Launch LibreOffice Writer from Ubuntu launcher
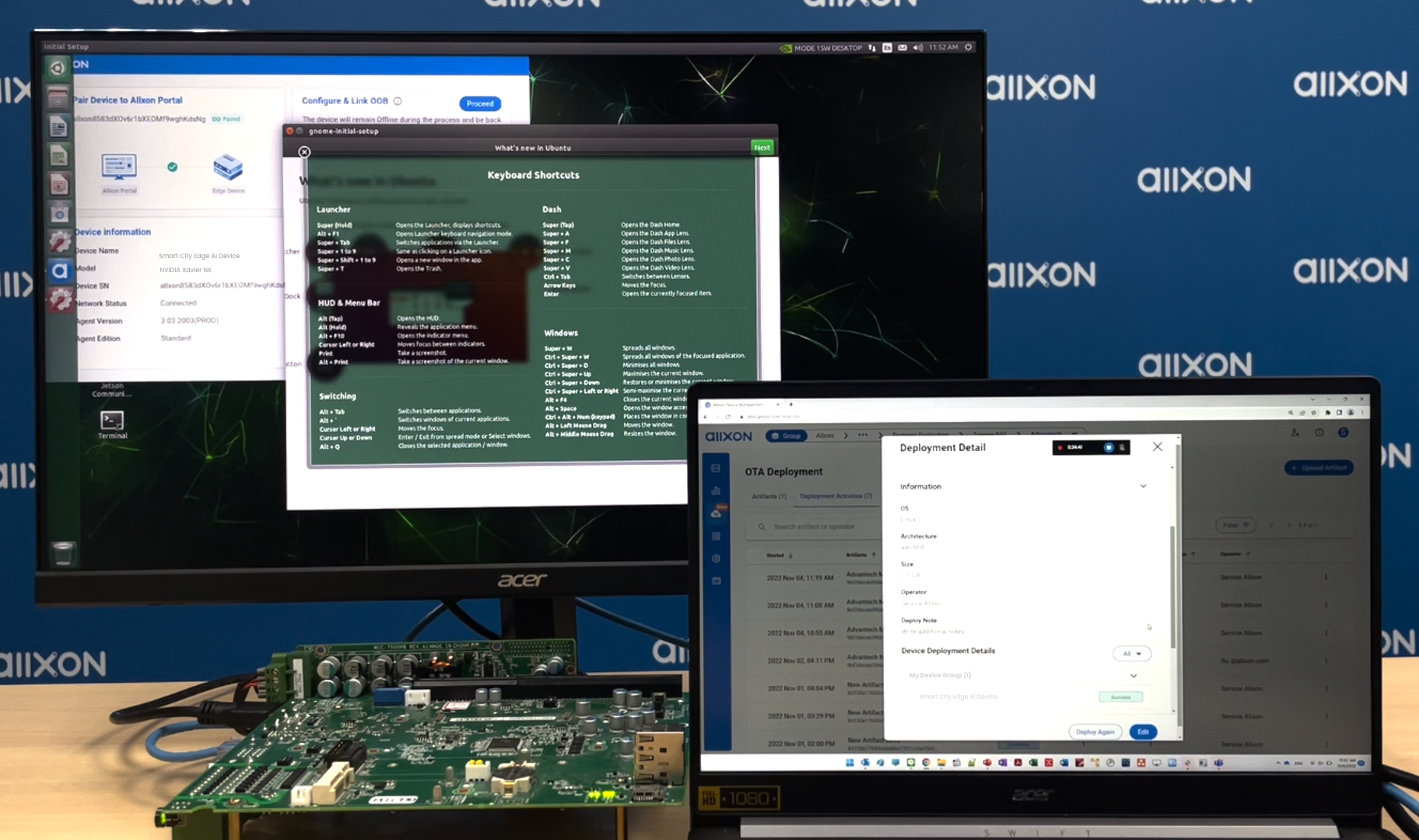1419x840 pixels. (58, 127)
